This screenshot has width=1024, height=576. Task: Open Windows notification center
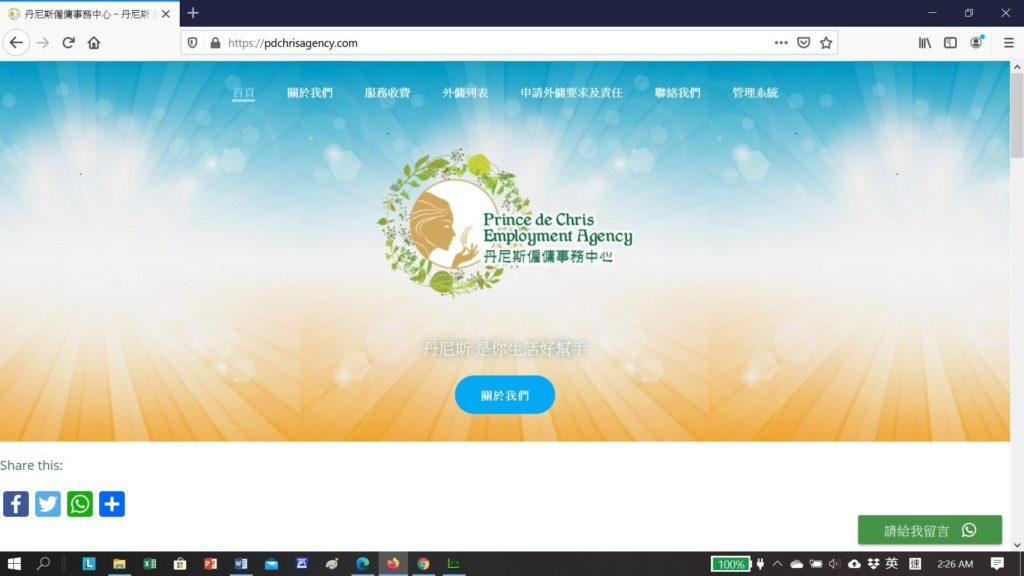[x=997, y=564]
